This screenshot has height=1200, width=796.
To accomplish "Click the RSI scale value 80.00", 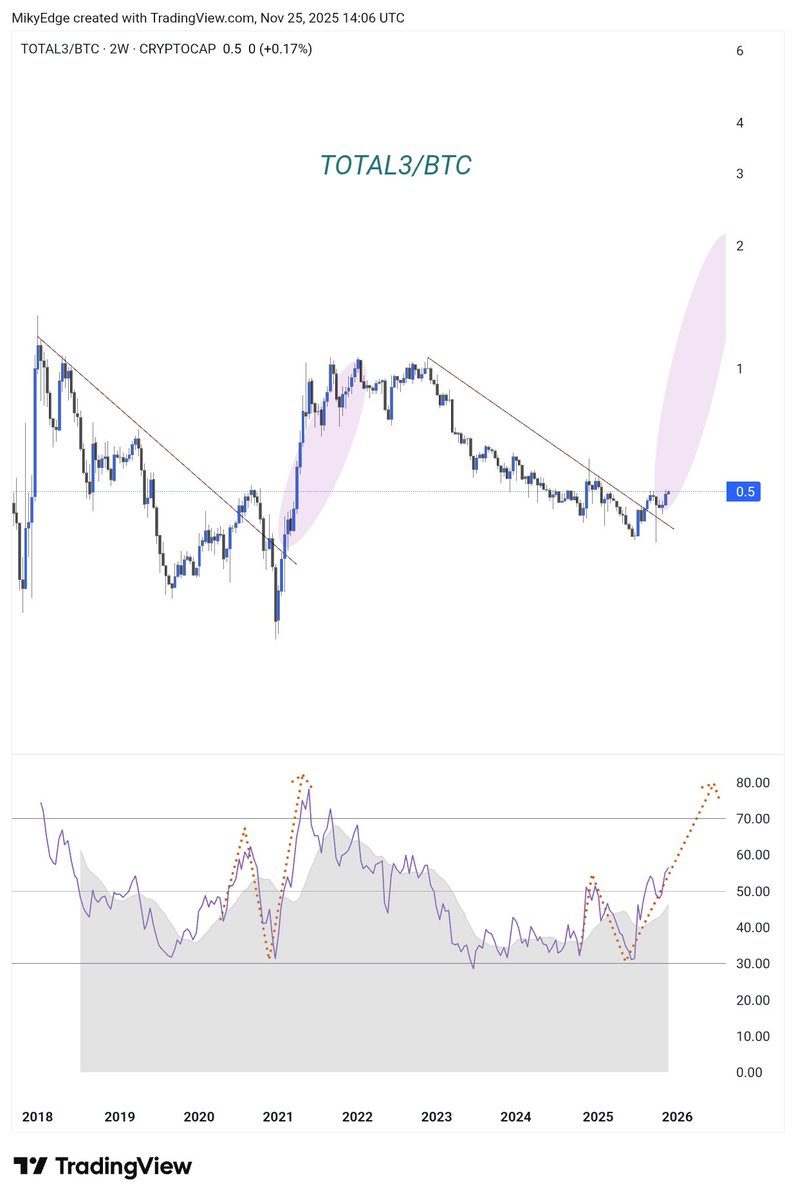I will 751,782.
